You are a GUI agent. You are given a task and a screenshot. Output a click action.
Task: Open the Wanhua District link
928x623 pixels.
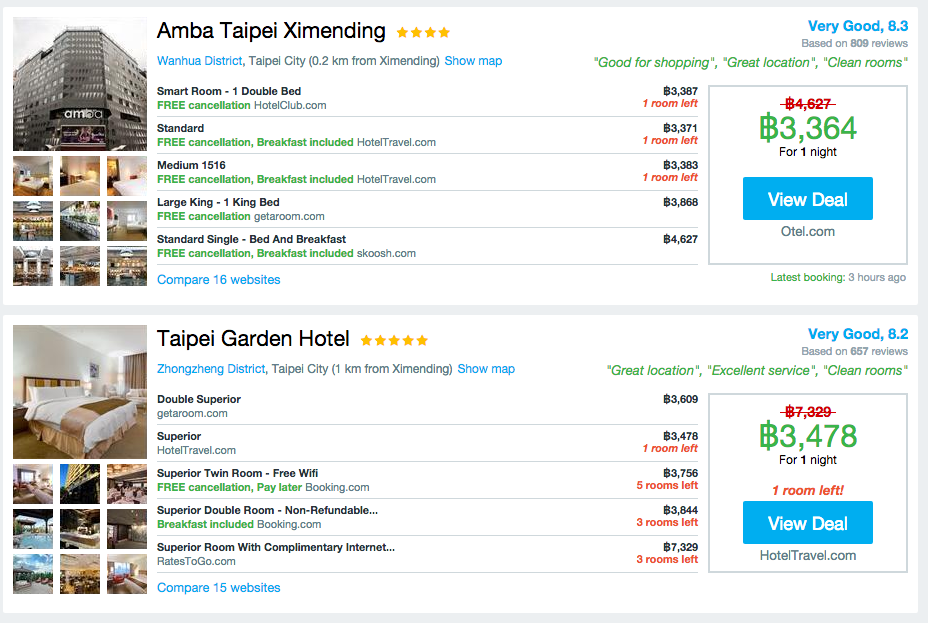point(200,61)
